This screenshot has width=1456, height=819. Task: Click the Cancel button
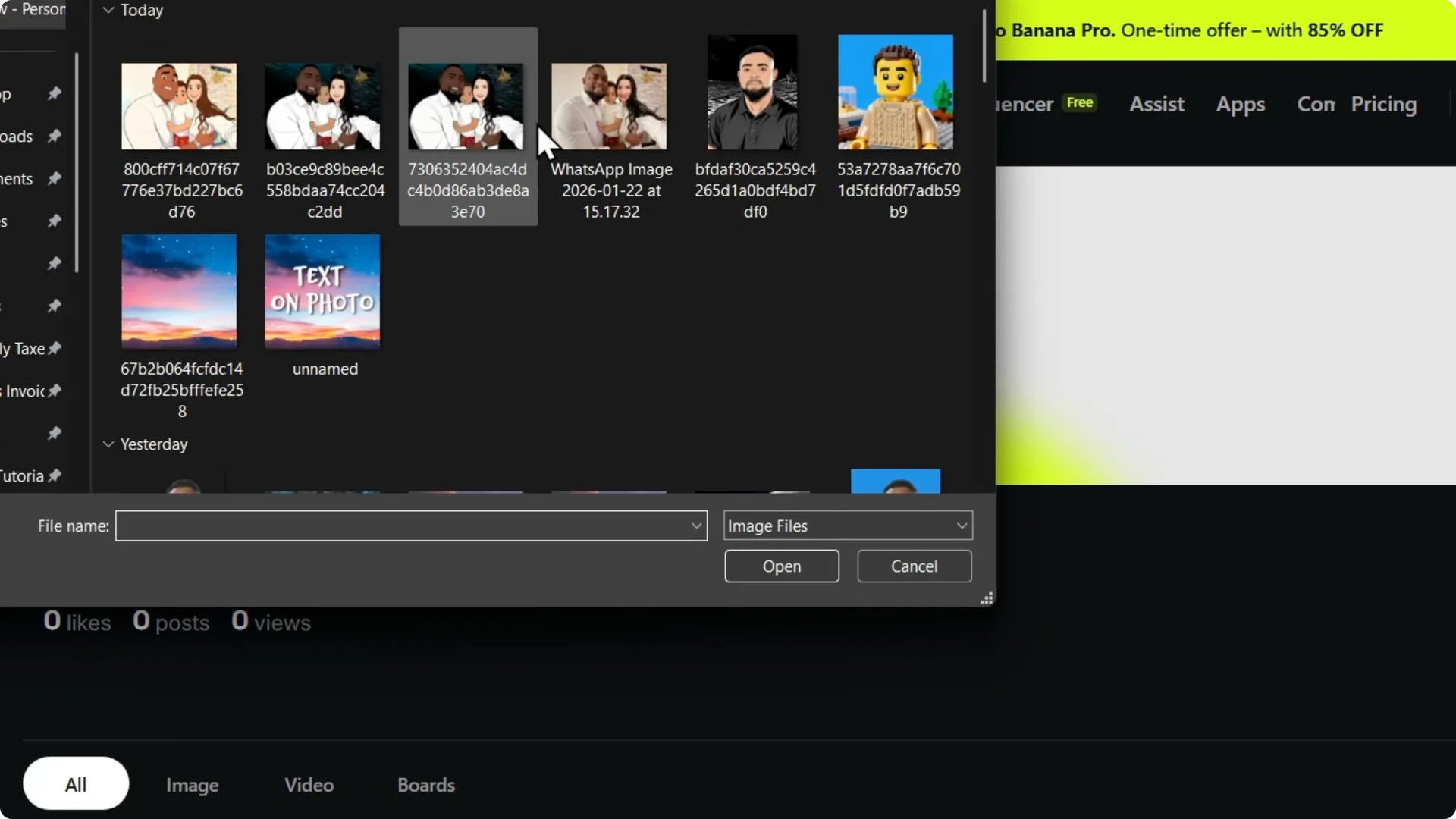pos(914,566)
